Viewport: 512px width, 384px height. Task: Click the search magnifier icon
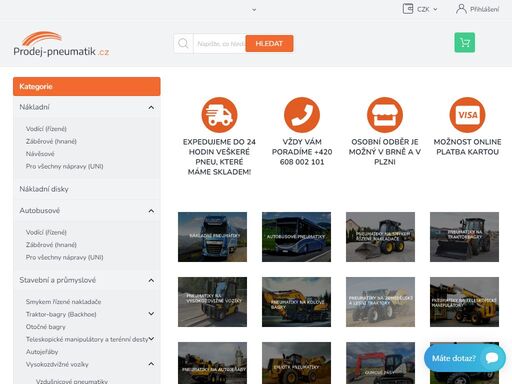[x=183, y=43]
